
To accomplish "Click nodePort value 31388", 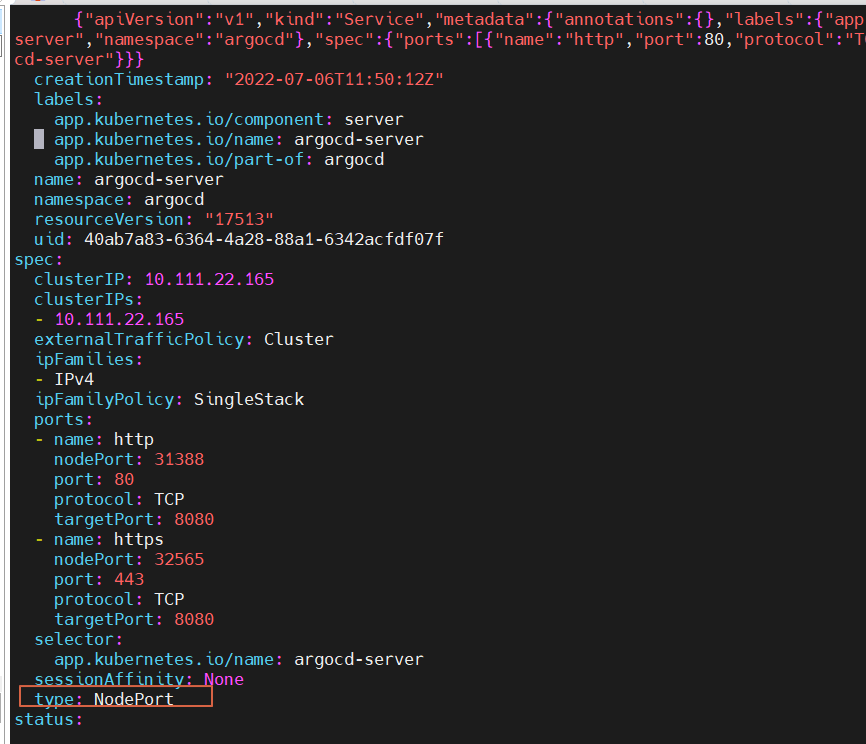I will coord(179,460).
